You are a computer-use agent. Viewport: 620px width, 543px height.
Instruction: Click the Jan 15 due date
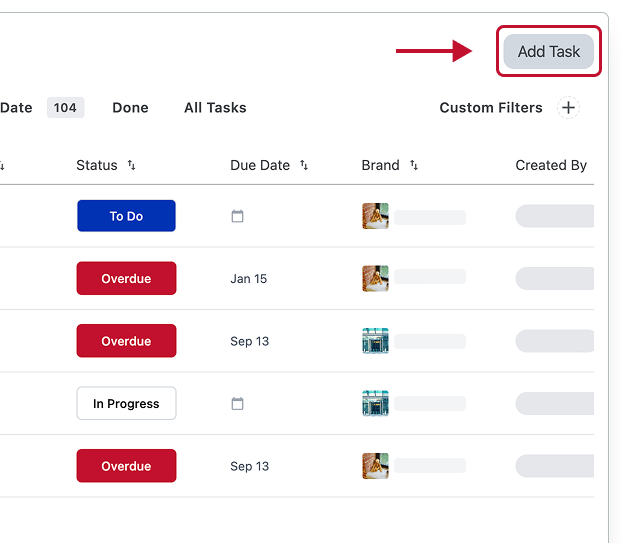click(248, 279)
